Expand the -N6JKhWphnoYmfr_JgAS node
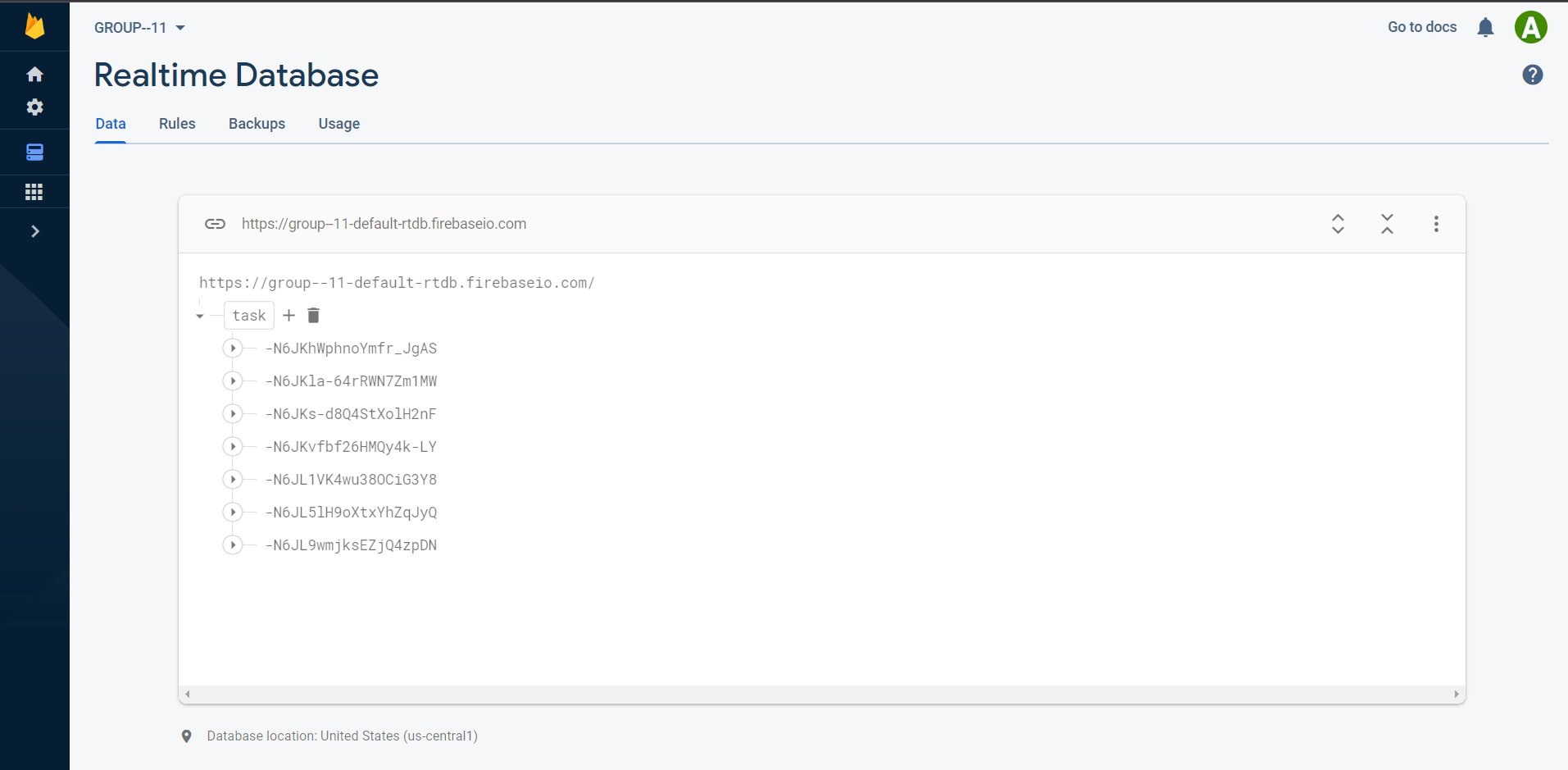The image size is (1568, 770). tap(233, 348)
